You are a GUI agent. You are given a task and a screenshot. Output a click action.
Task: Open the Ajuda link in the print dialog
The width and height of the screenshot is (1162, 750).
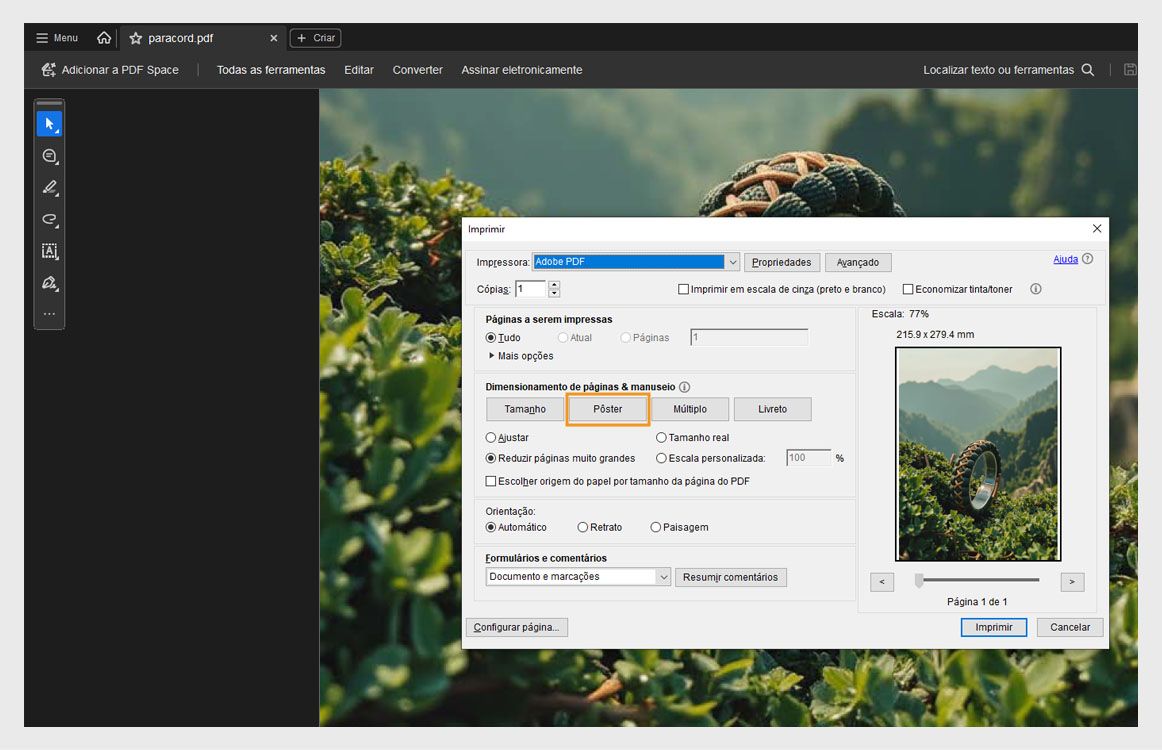(x=1065, y=258)
